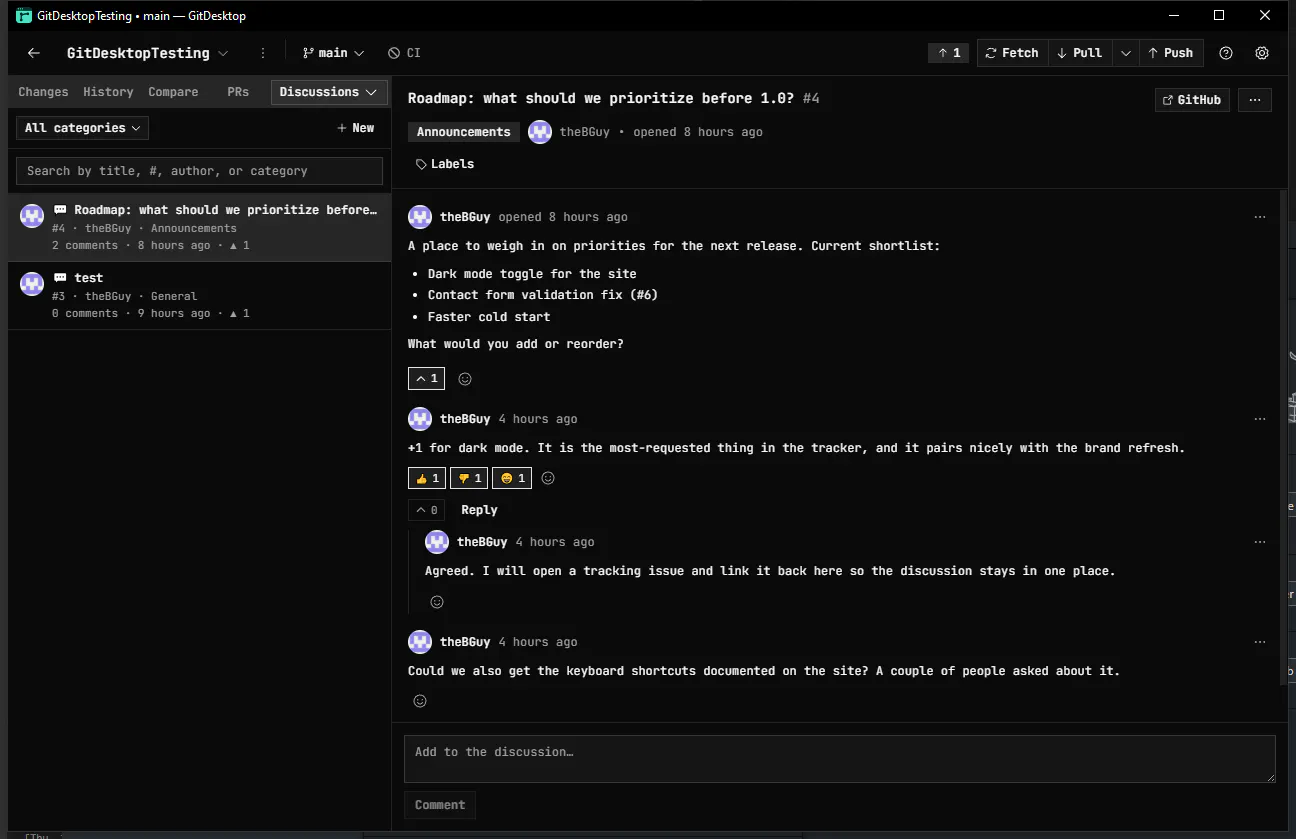Switch to the PRs tab

pyautogui.click(x=238, y=92)
